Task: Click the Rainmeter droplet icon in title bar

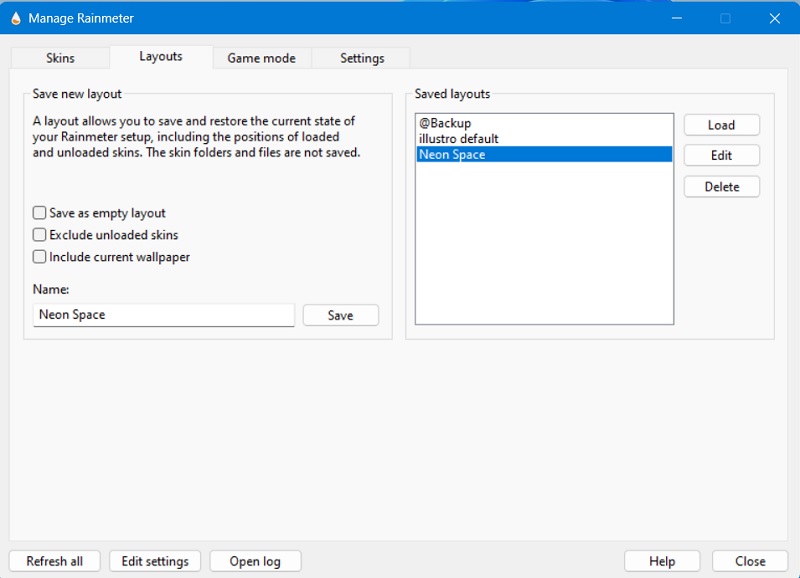Action: 15,18
